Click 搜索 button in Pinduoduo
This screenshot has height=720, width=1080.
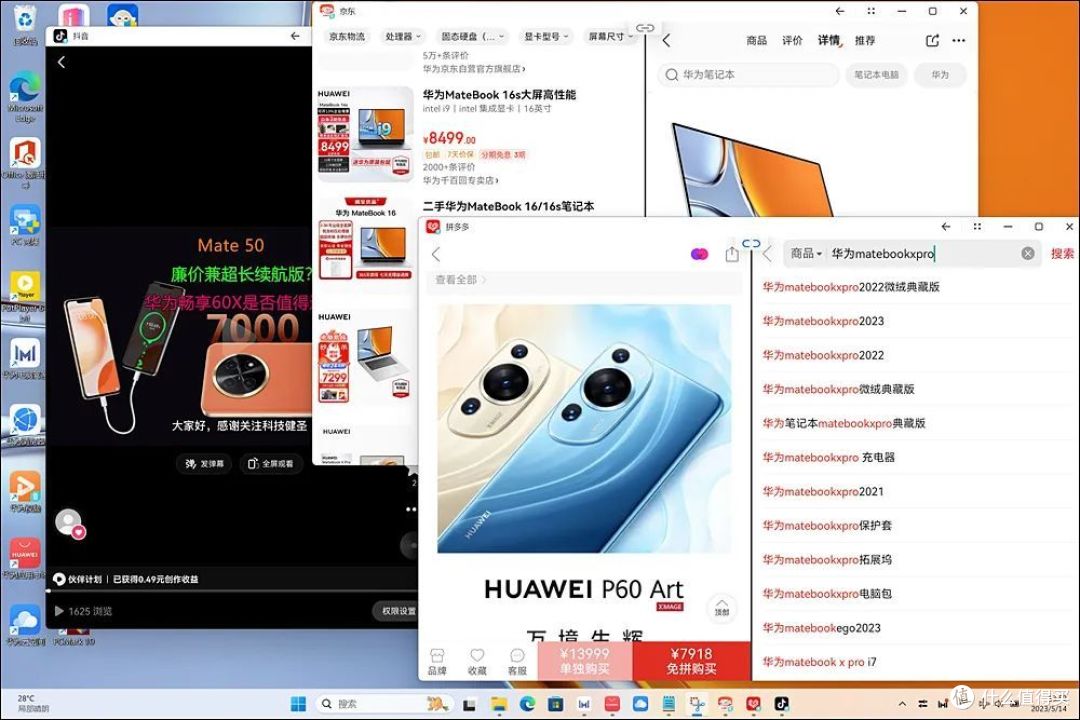[x=1062, y=254]
